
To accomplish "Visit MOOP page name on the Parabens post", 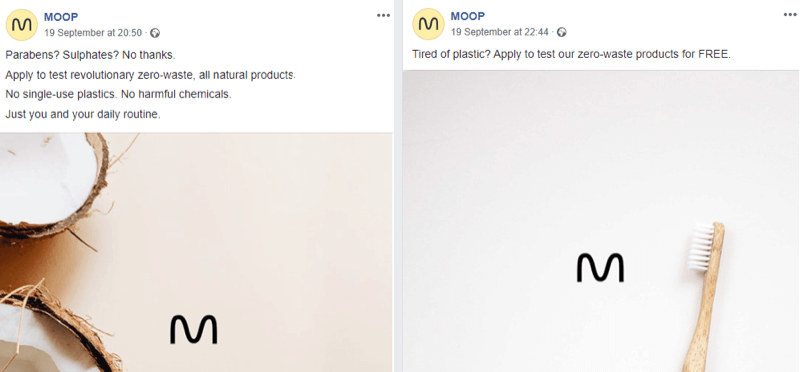I will click(x=61, y=17).
